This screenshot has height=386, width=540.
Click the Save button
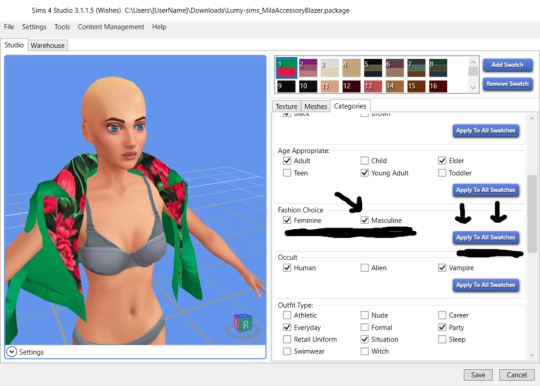pyautogui.click(x=478, y=375)
